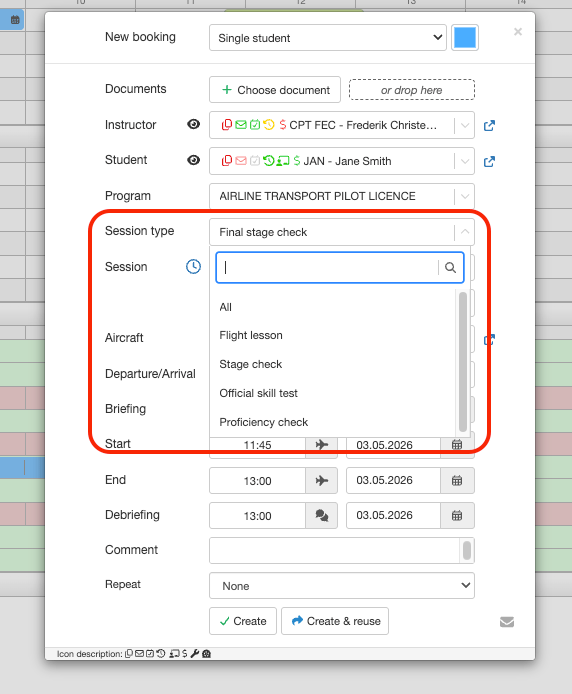Viewport: 572px width, 694px height.
Task: Toggle Instructor eye visibility icon
Action: coord(193,124)
